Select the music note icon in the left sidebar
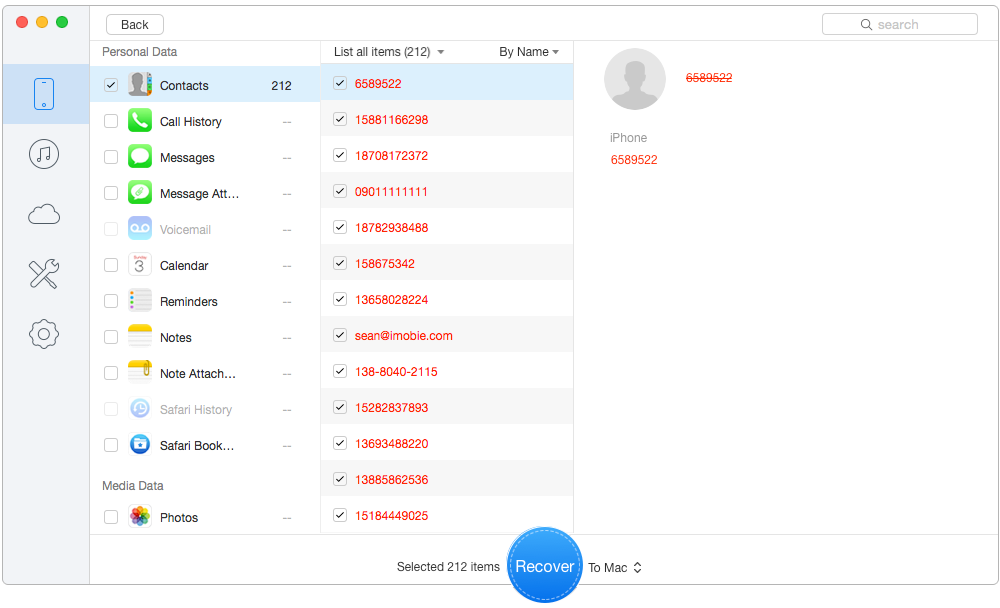The height and width of the screenshot is (608, 1000). 43,154
